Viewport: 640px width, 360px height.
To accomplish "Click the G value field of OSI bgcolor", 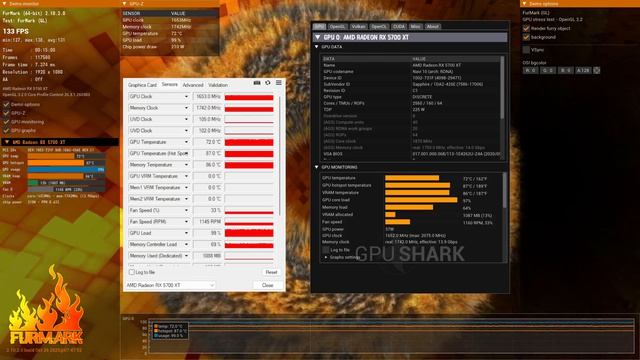I will 548,70.
